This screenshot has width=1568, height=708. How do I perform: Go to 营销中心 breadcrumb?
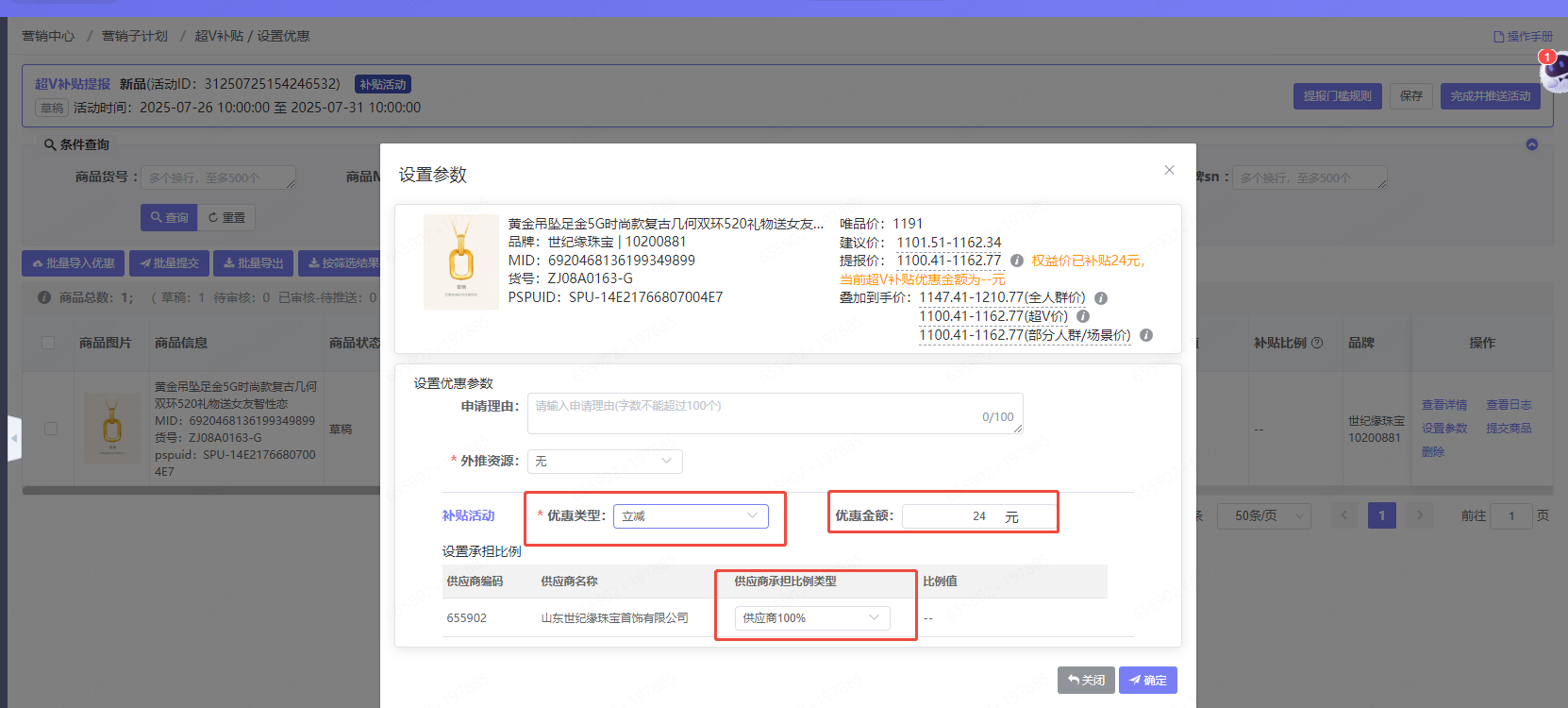tap(48, 36)
